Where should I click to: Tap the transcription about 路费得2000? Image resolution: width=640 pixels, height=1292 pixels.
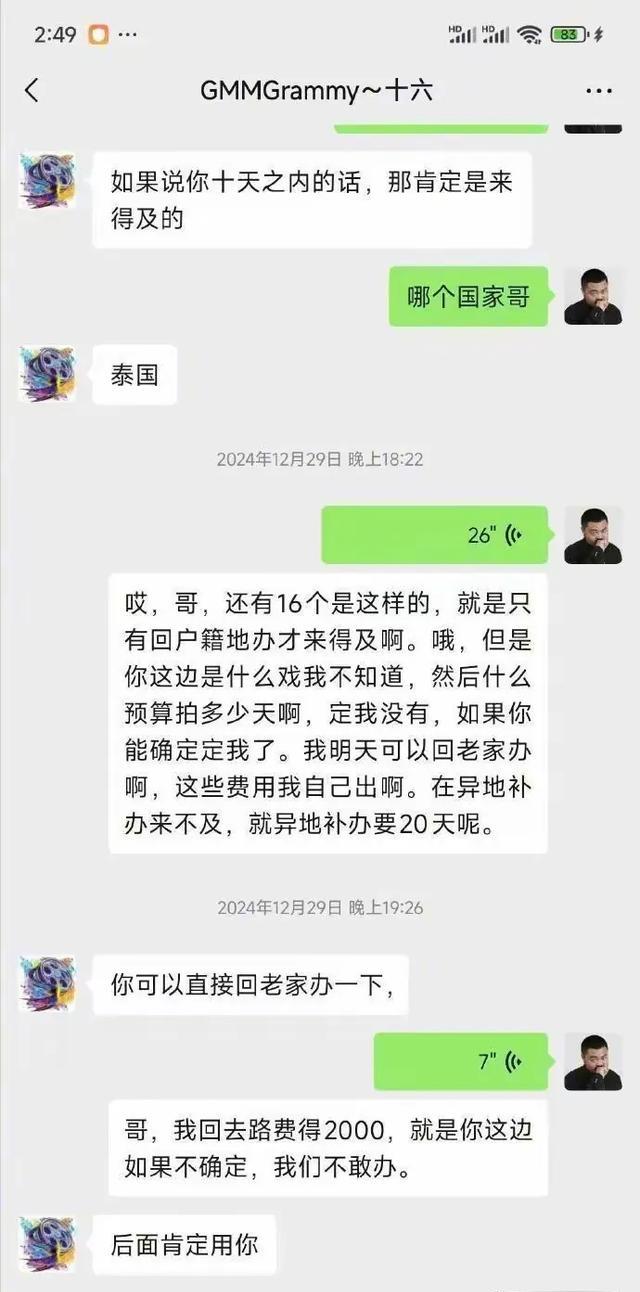tap(328, 1149)
